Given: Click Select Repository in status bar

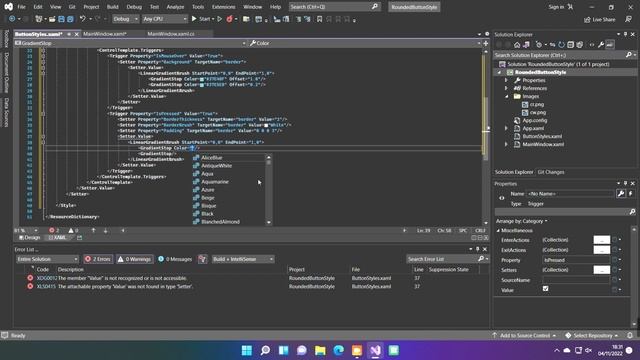Looking at the screenshot, I should [x=593, y=336].
